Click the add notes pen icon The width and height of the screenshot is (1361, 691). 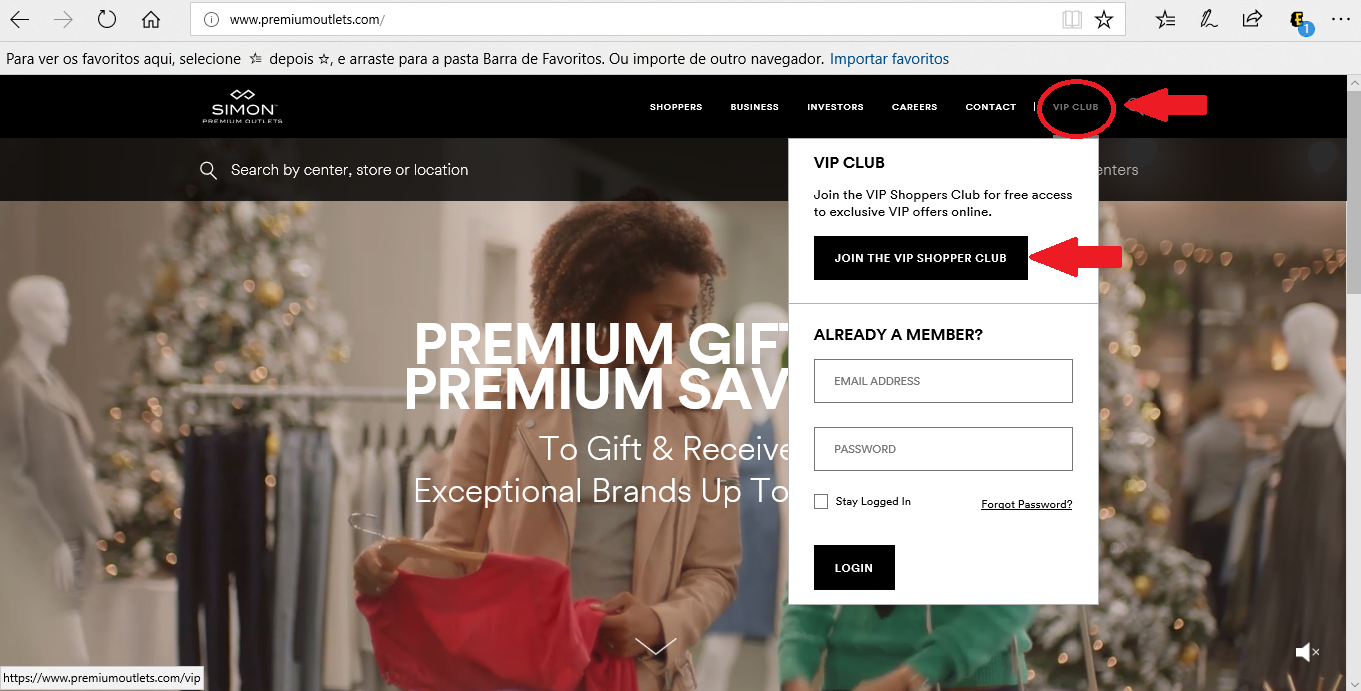1209,19
